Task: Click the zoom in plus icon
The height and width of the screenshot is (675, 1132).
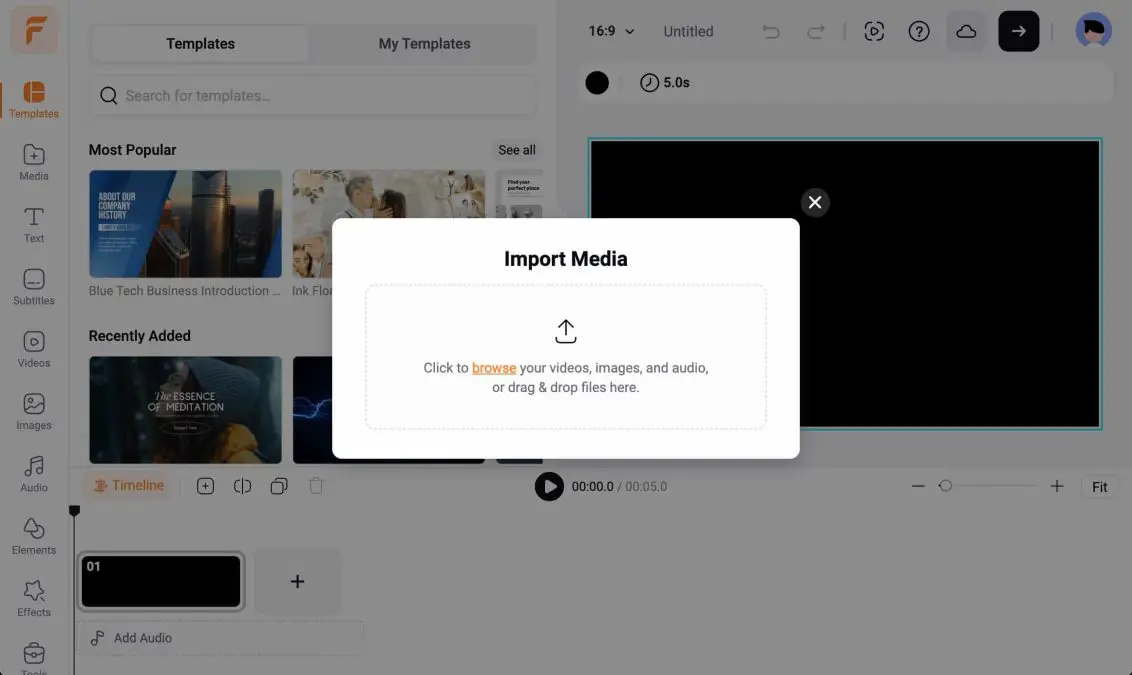Action: point(1056,486)
